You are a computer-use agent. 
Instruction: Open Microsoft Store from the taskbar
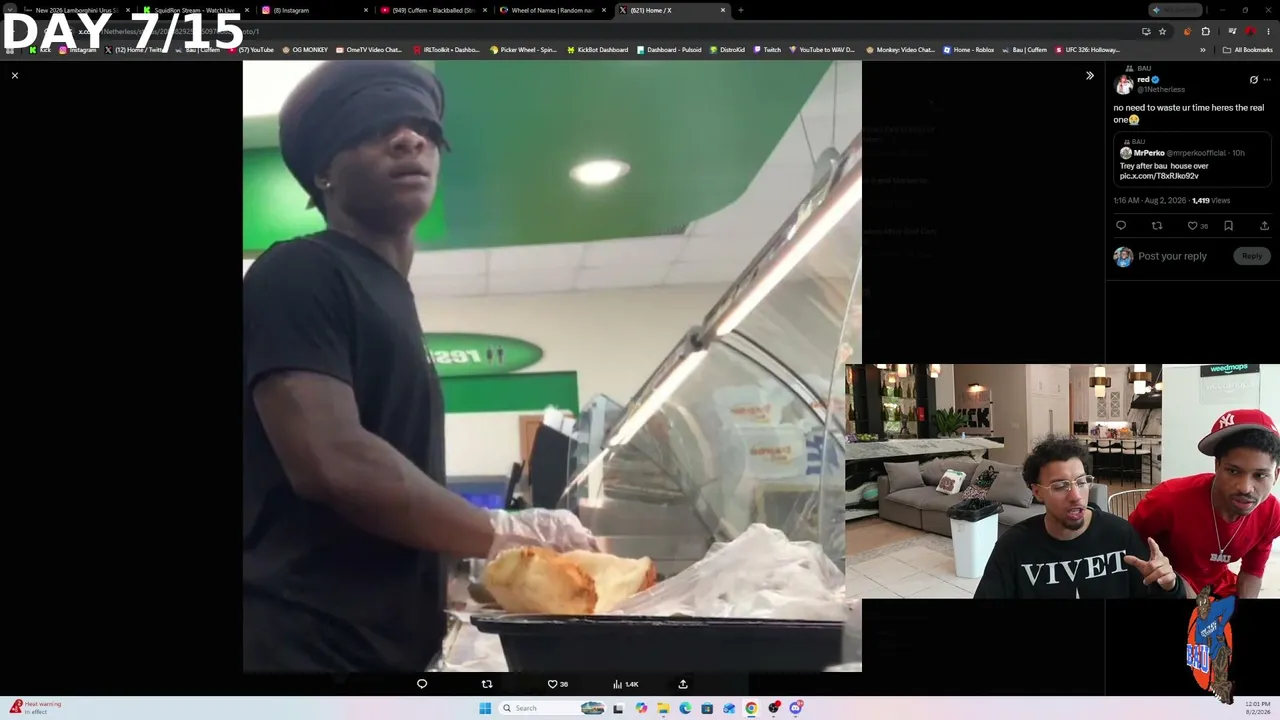coord(707,708)
